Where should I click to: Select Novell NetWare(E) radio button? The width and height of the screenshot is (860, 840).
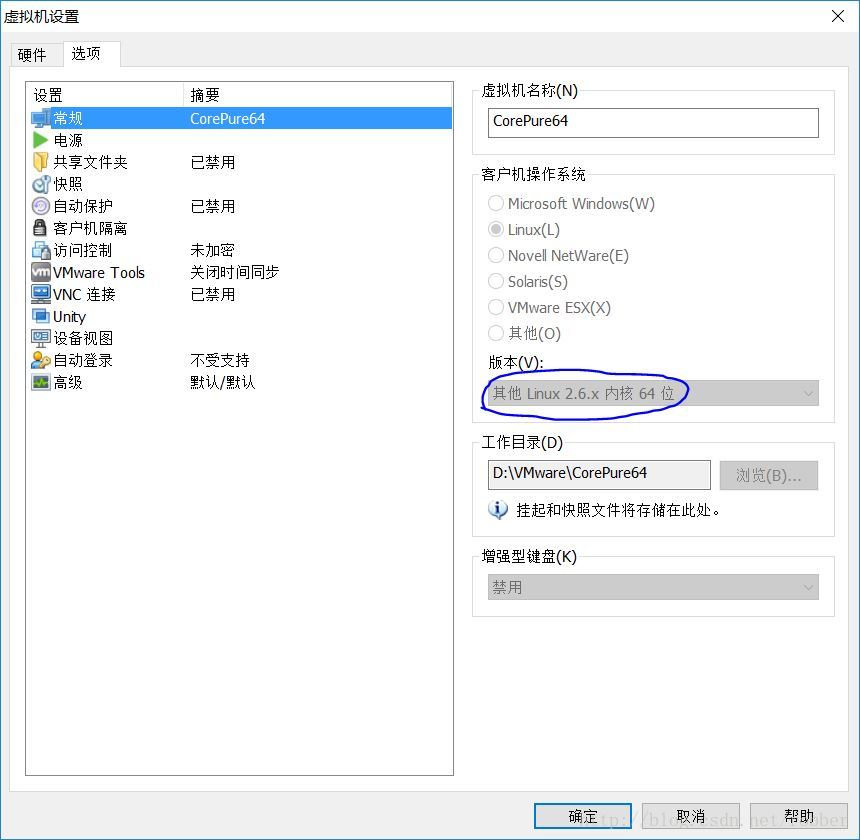click(496, 255)
